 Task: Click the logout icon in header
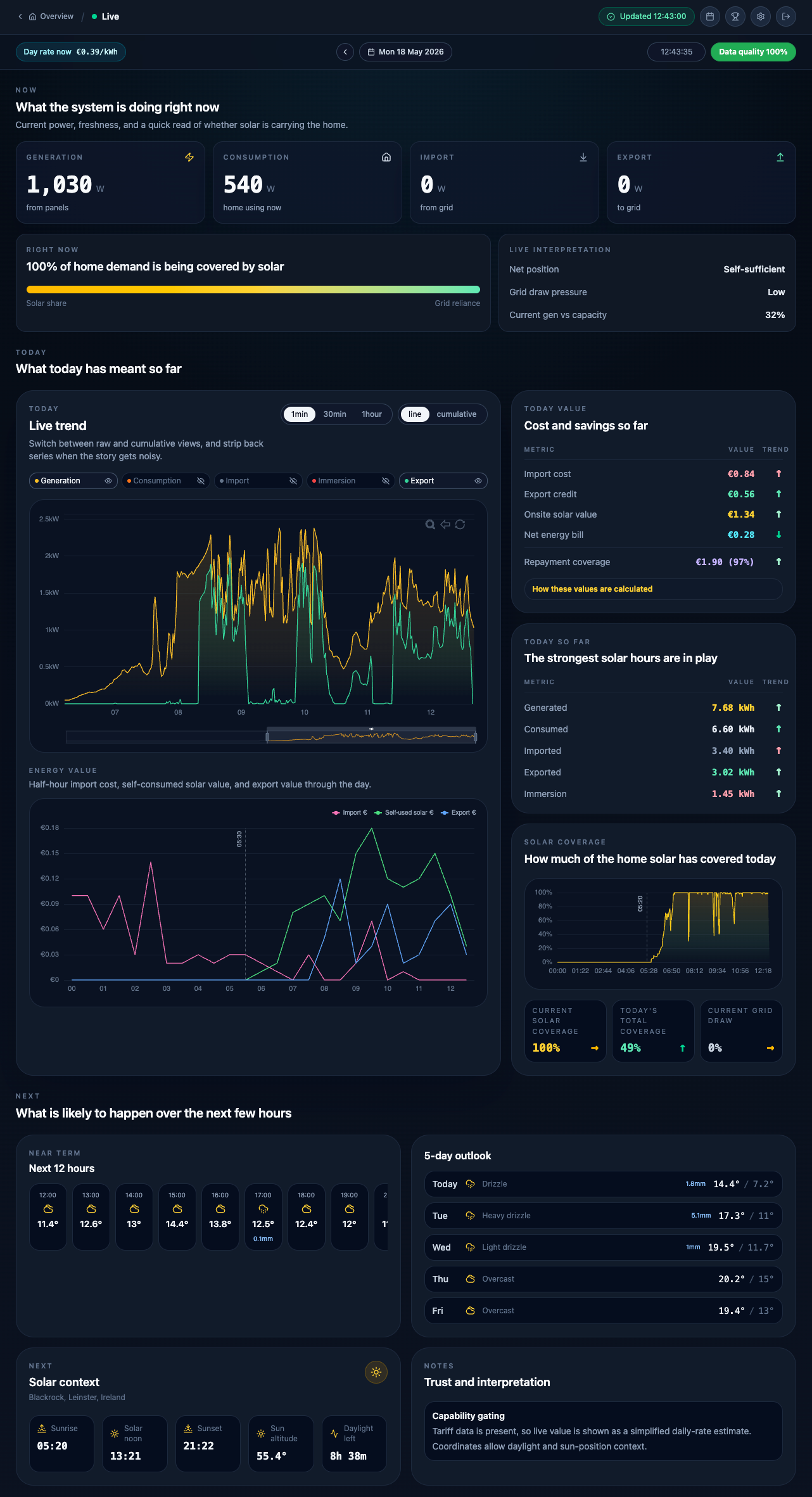coord(786,16)
